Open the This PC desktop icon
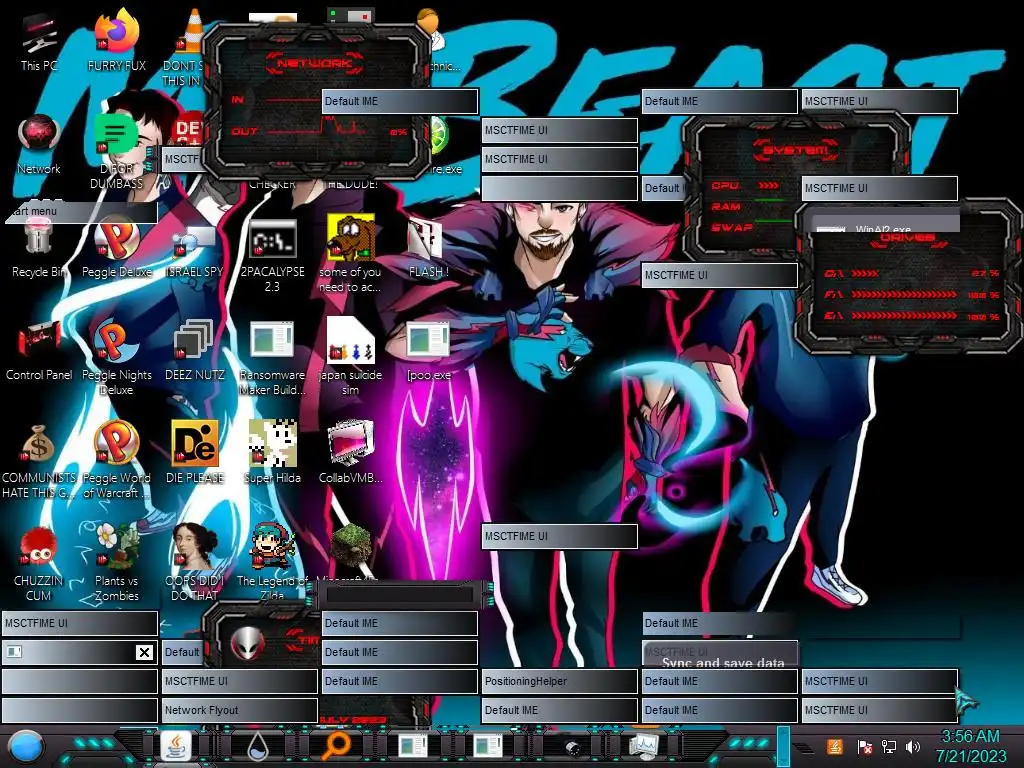 [39, 42]
